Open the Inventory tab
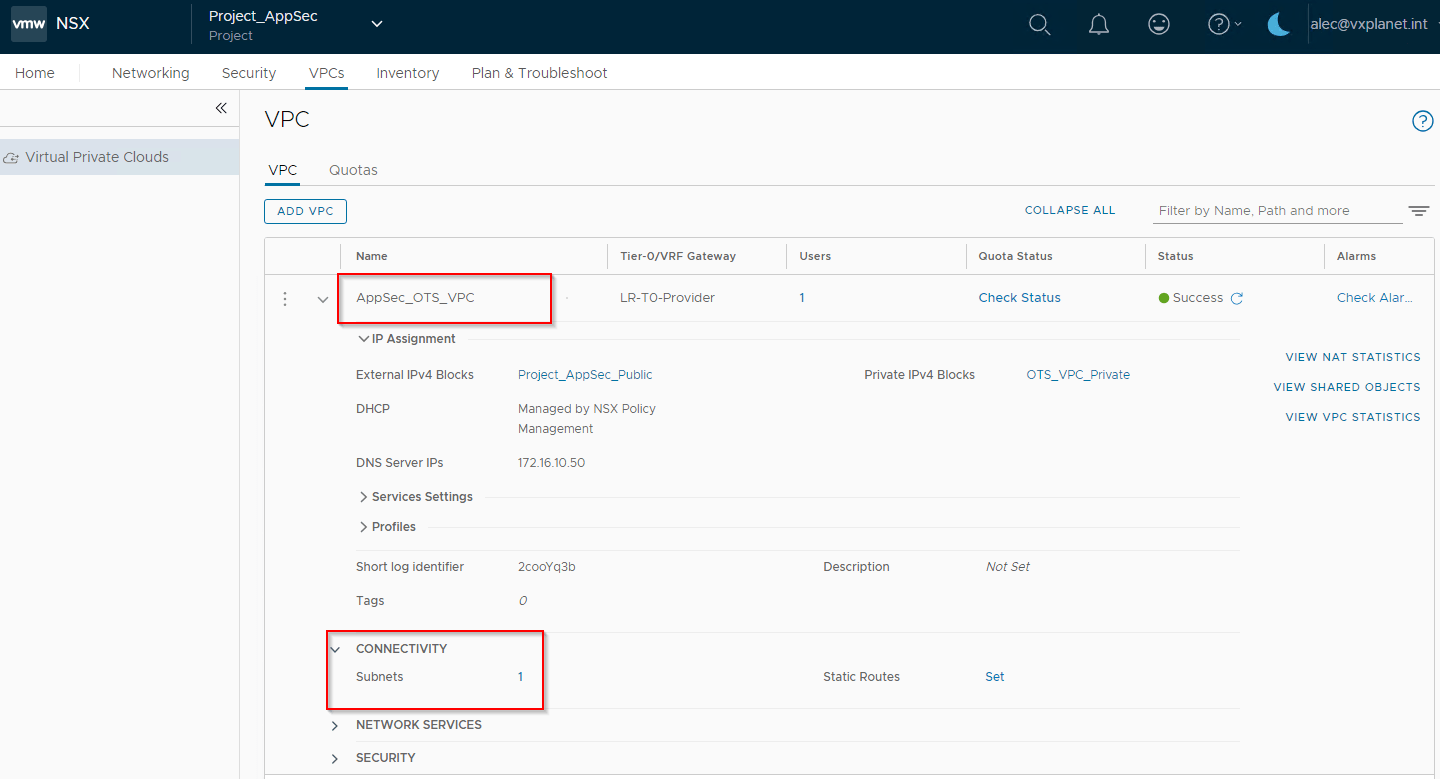1440x779 pixels. (x=408, y=73)
